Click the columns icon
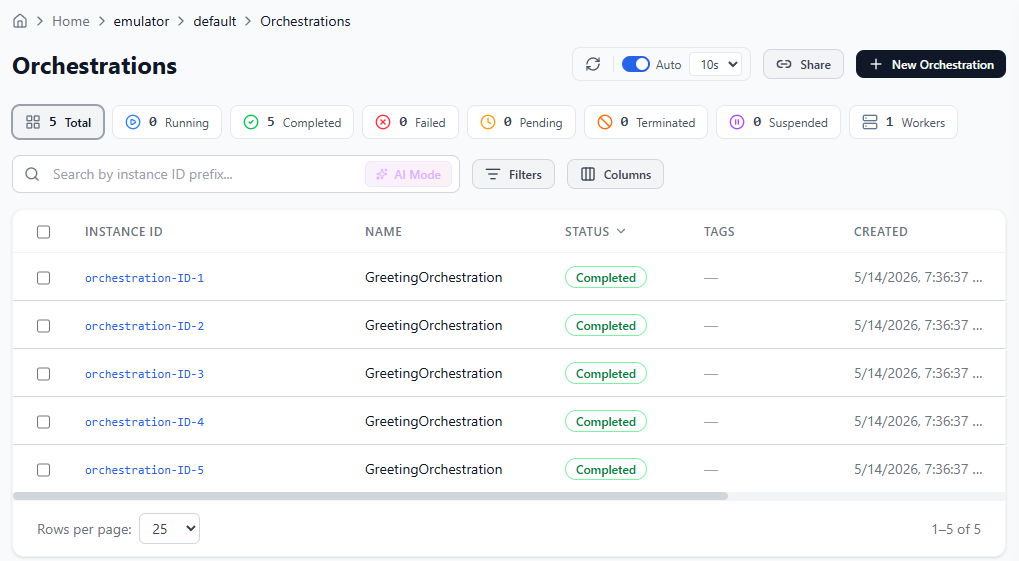This screenshot has width=1019, height=561. (x=587, y=174)
